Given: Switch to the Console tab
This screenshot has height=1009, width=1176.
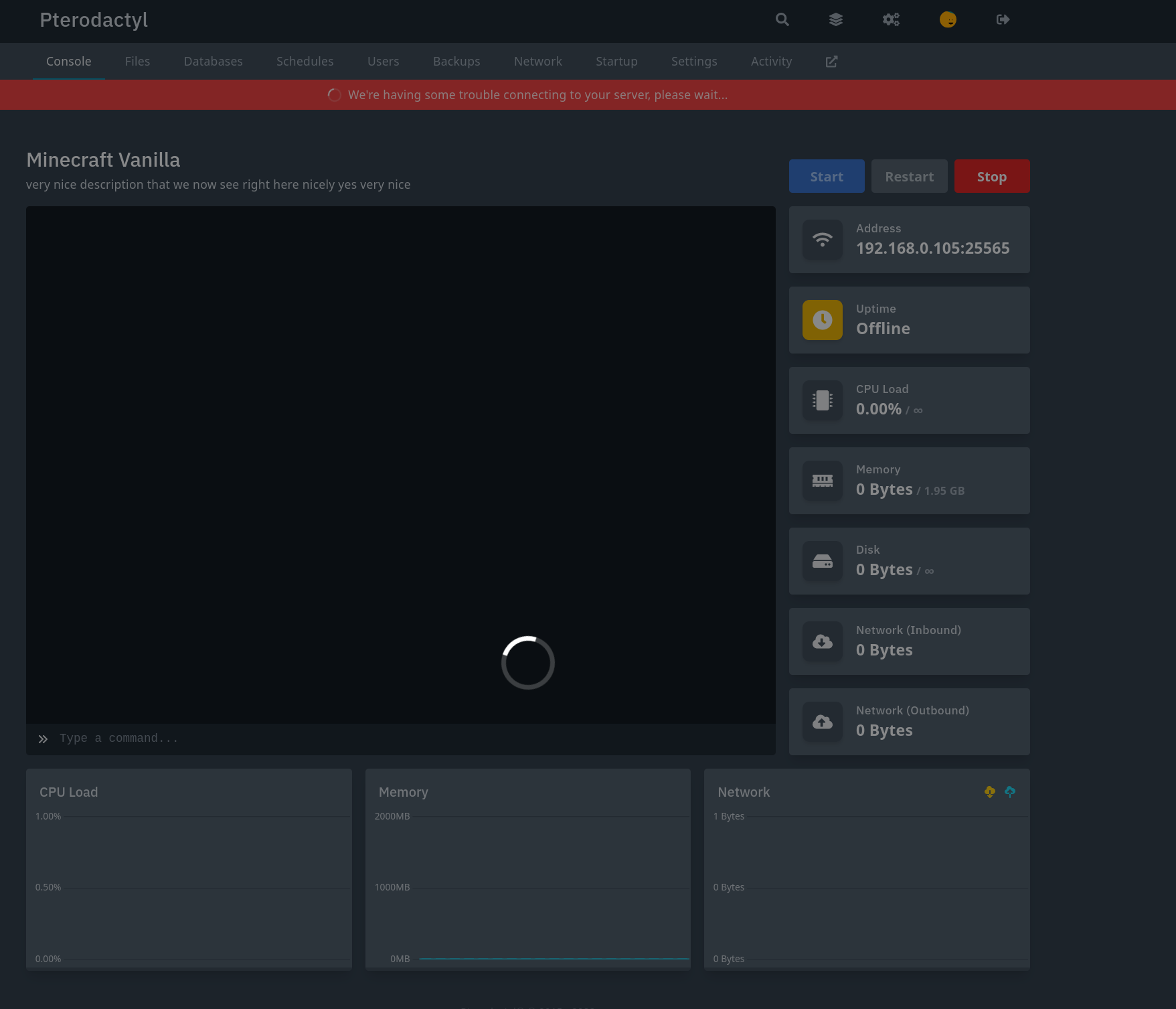Looking at the screenshot, I should point(69,62).
